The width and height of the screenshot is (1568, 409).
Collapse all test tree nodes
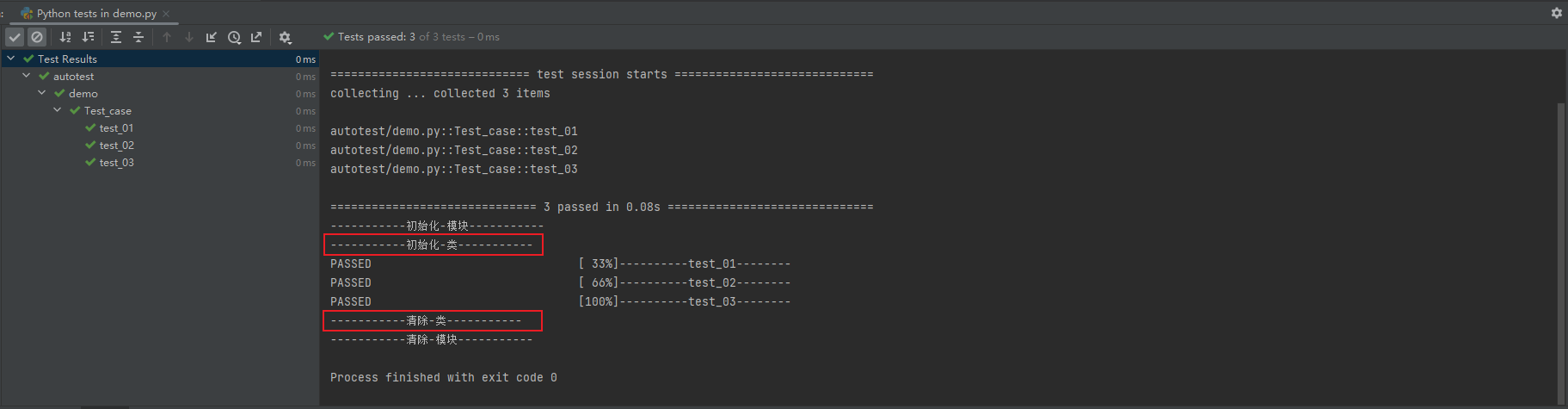(x=138, y=37)
